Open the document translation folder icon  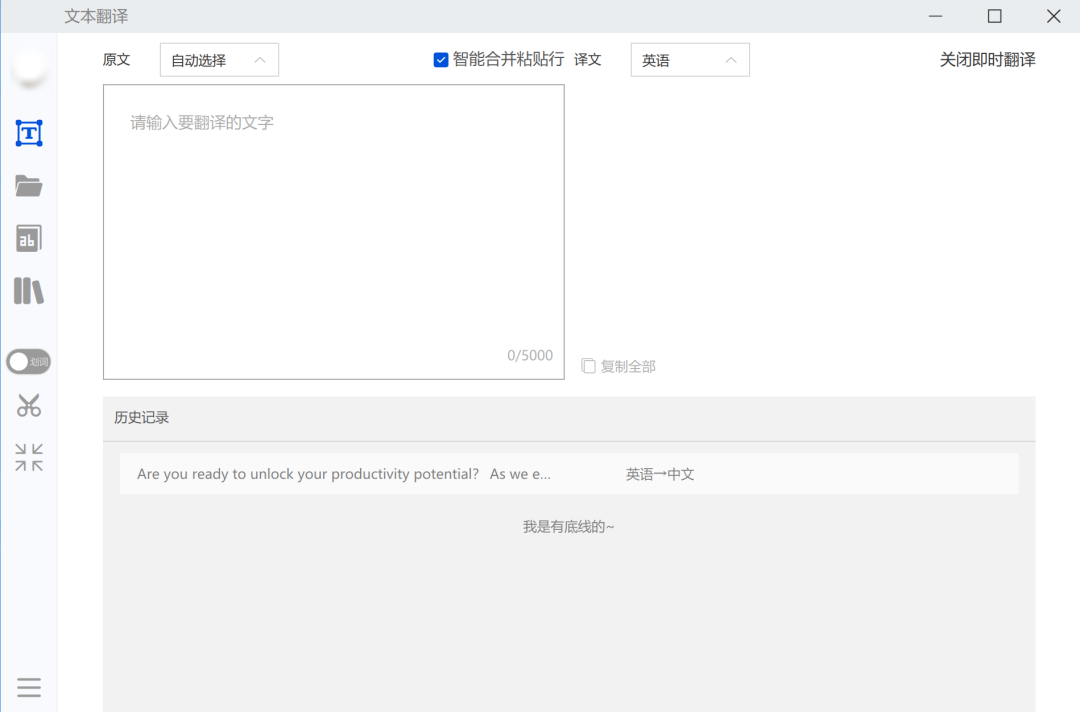[x=29, y=185]
